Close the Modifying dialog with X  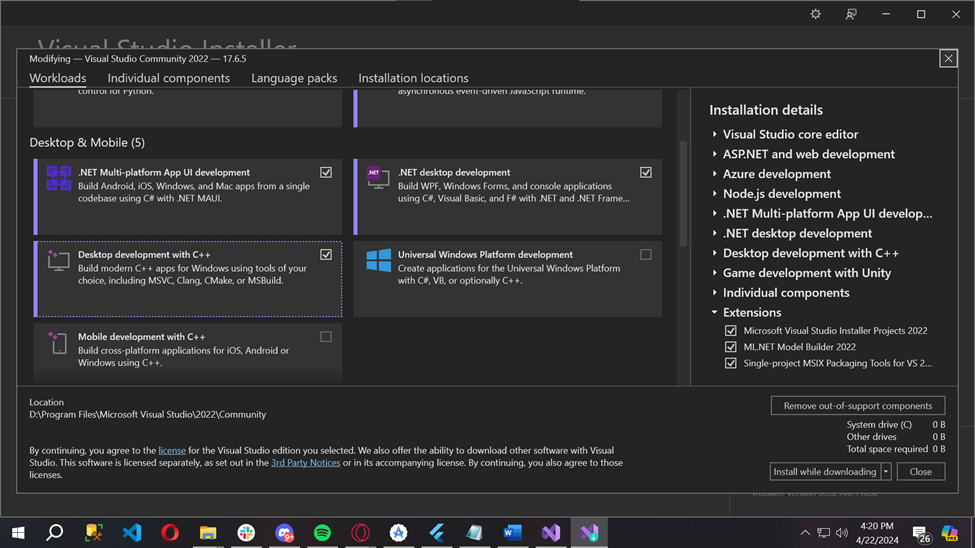(948, 58)
